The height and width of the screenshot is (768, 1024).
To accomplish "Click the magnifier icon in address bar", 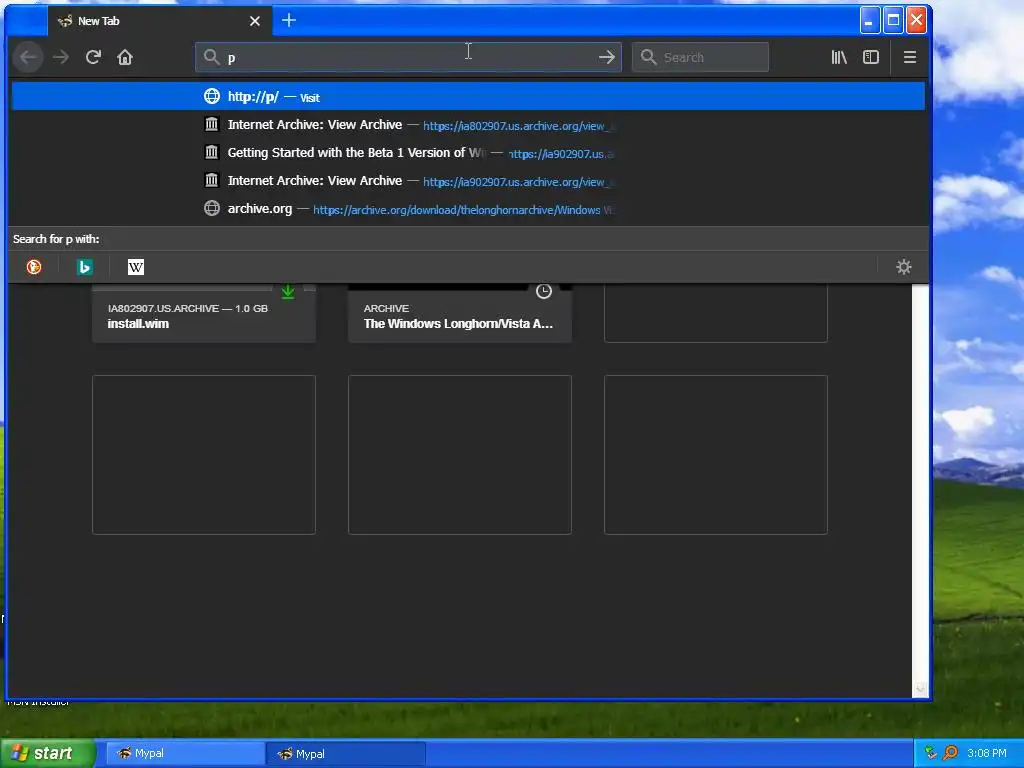I will pos(211,57).
